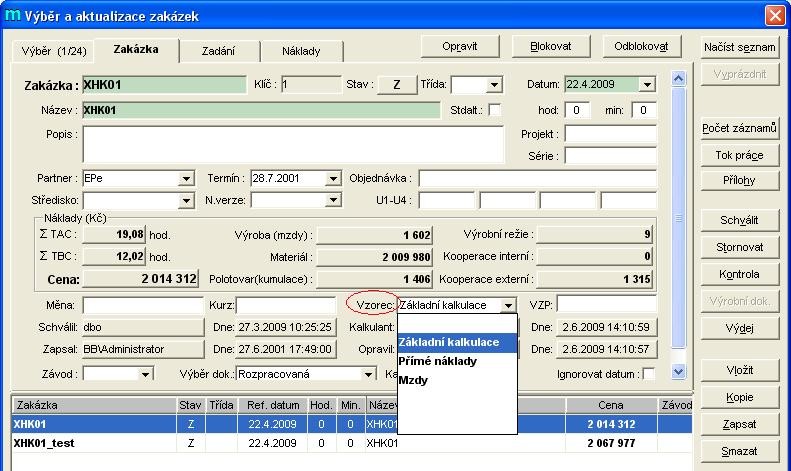Choose Mzdy in Vzorec list
791x471 pixels.
click(x=458, y=381)
